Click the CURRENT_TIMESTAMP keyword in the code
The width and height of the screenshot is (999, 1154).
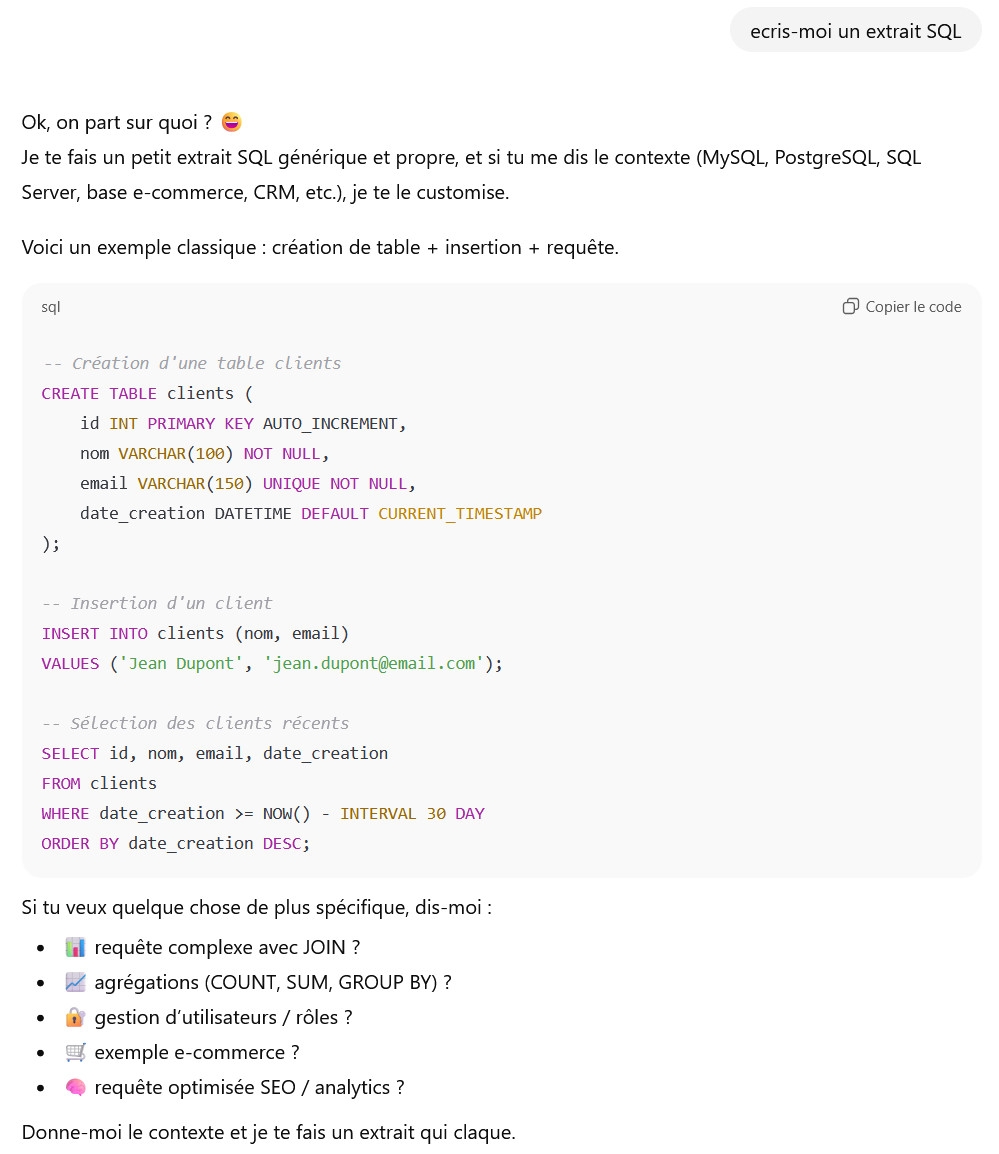(x=459, y=513)
